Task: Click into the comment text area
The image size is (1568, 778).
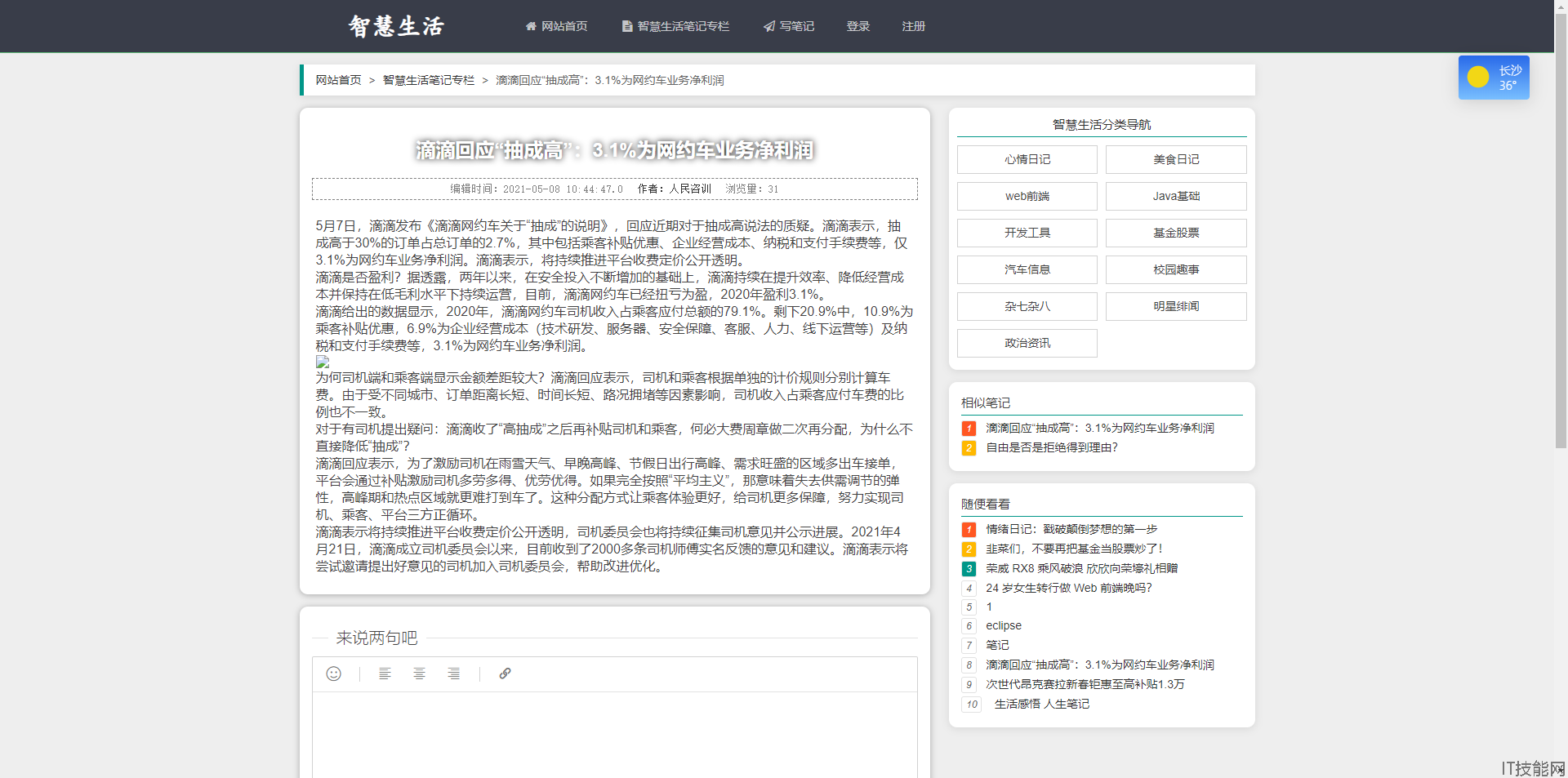Action: pos(615,735)
